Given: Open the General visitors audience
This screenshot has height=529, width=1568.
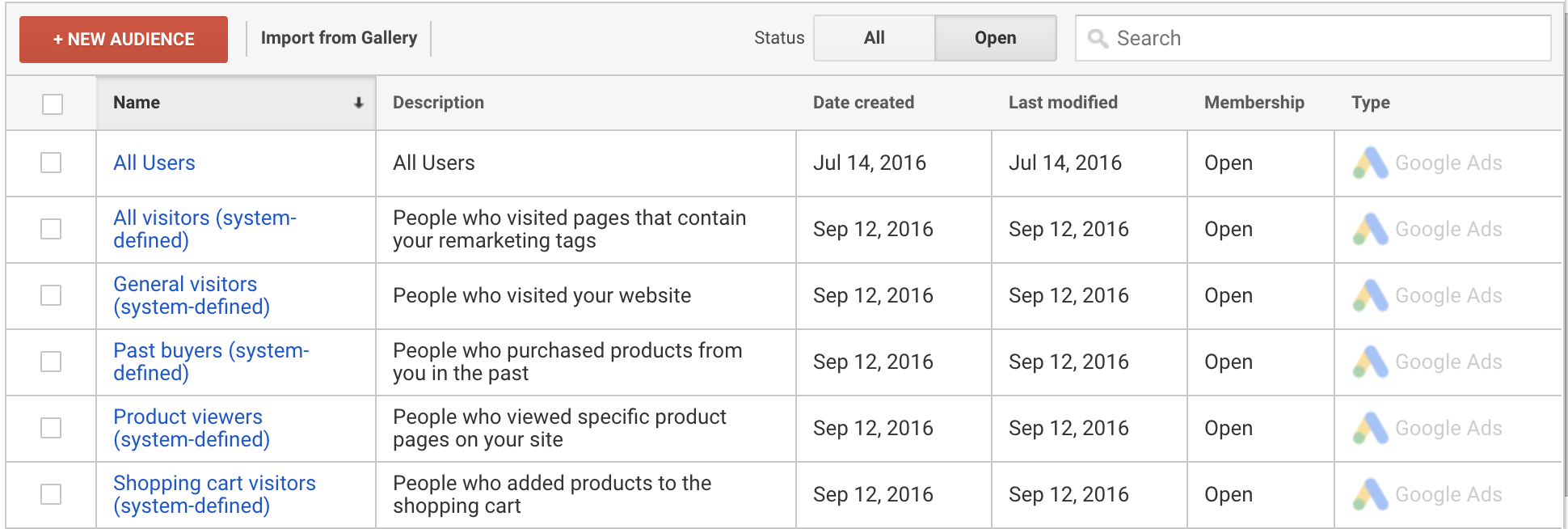Looking at the screenshot, I should point(184,295).
